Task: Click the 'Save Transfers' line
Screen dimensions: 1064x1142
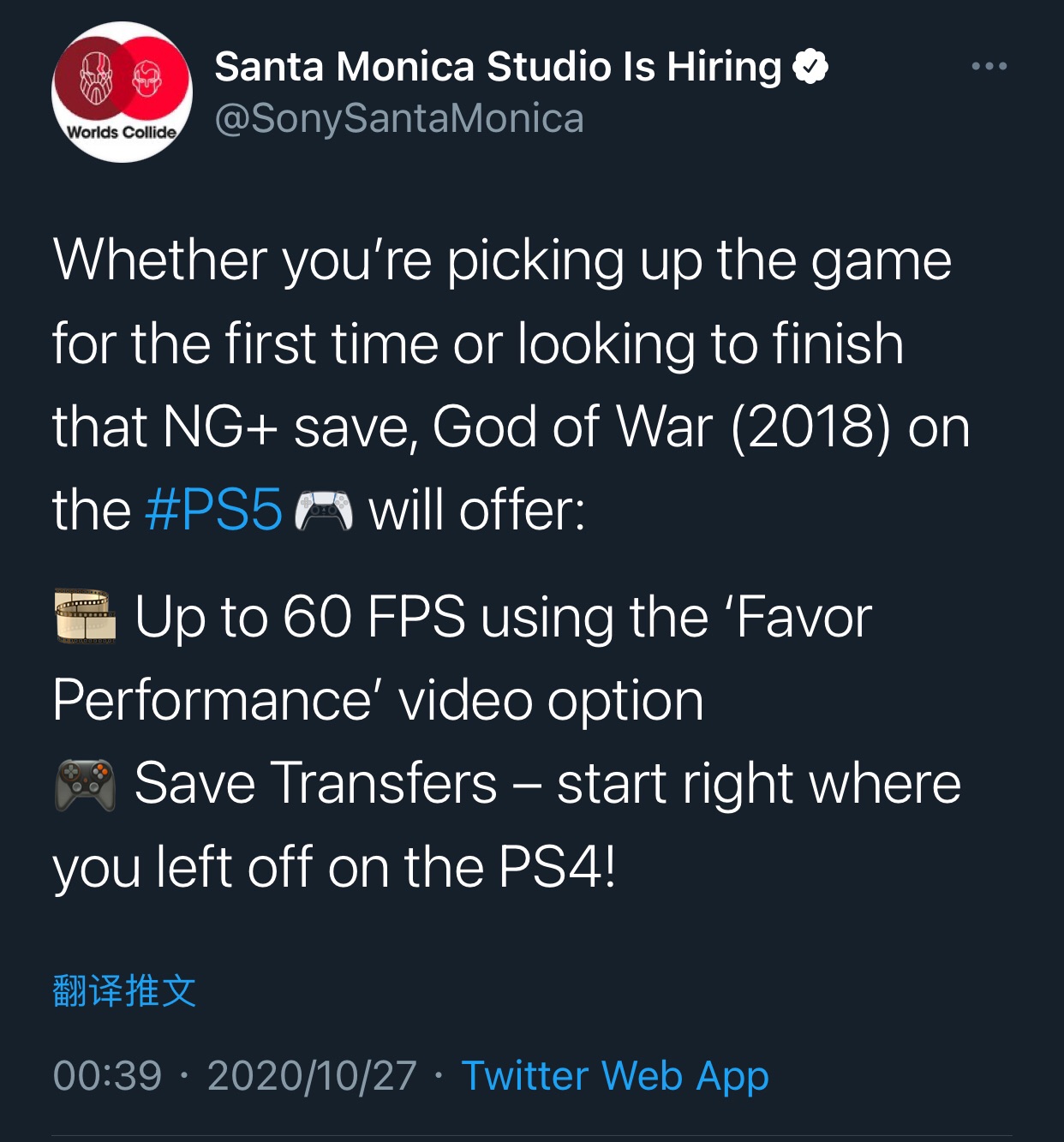Action: pyautogui.click(x=507, y=826)
